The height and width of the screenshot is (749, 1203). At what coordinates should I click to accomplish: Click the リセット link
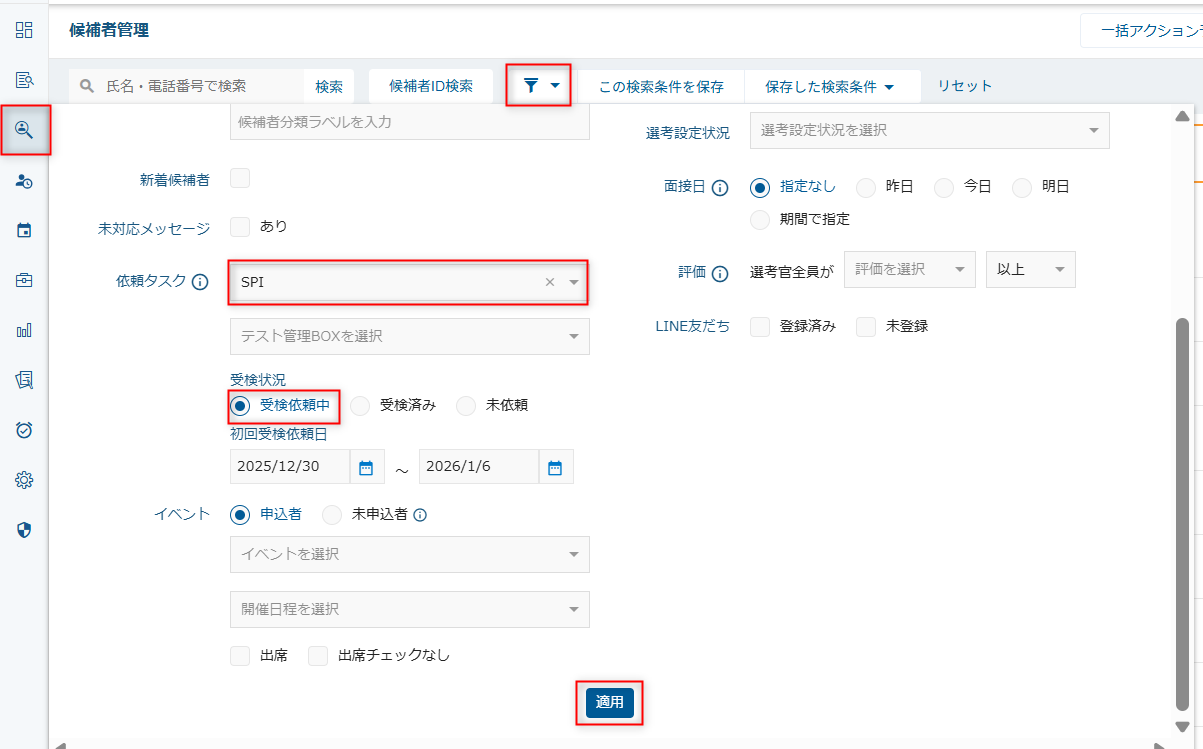(964, 86)
